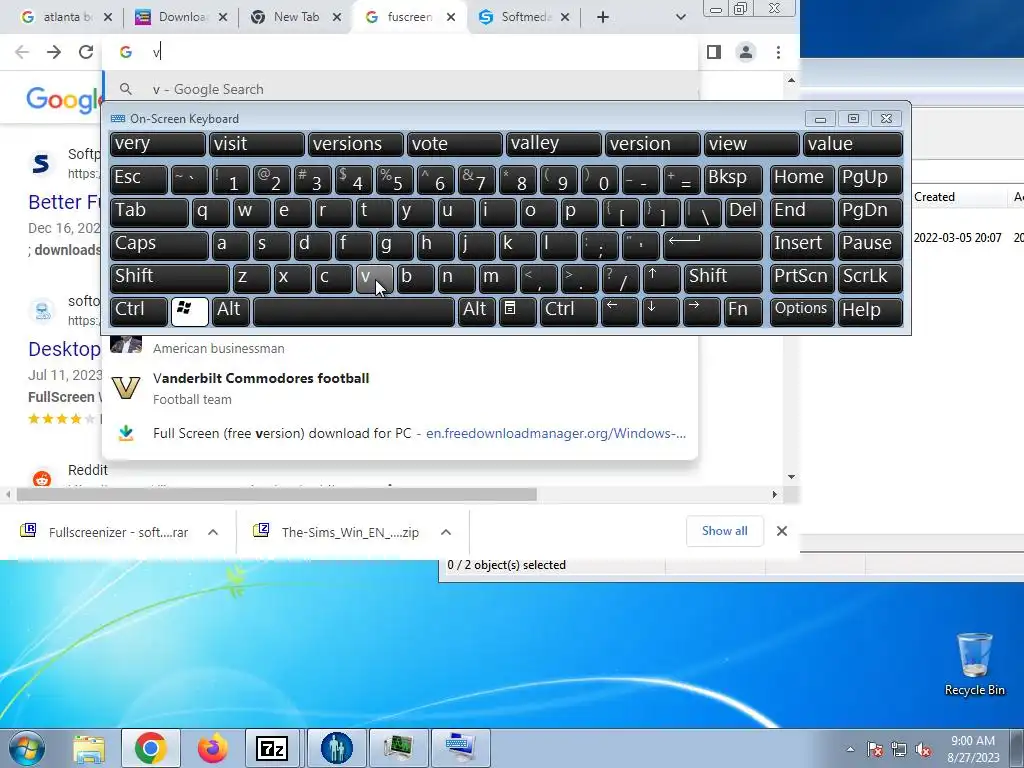Tap the Enter key arrow
The width and height of the screenshot is (1024, 768).
tap(712, 244)
